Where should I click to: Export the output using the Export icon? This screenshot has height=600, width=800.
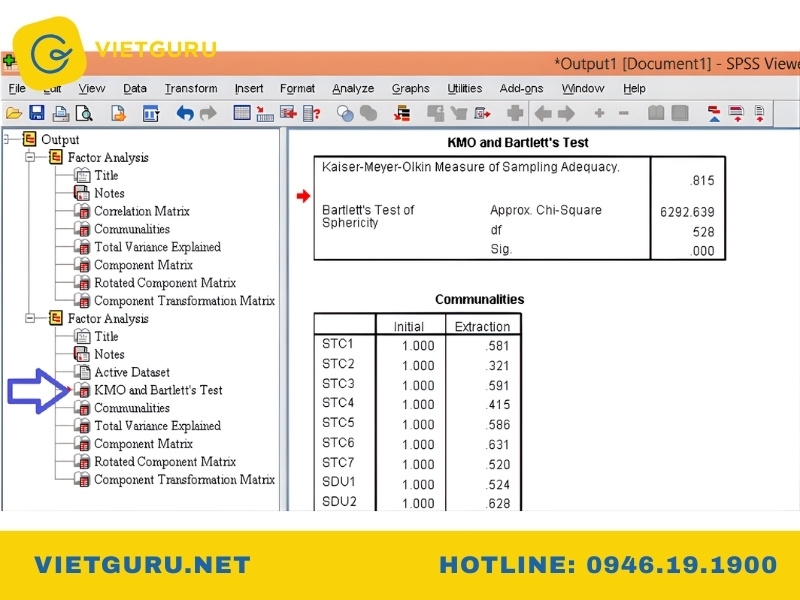pos(118,113)
